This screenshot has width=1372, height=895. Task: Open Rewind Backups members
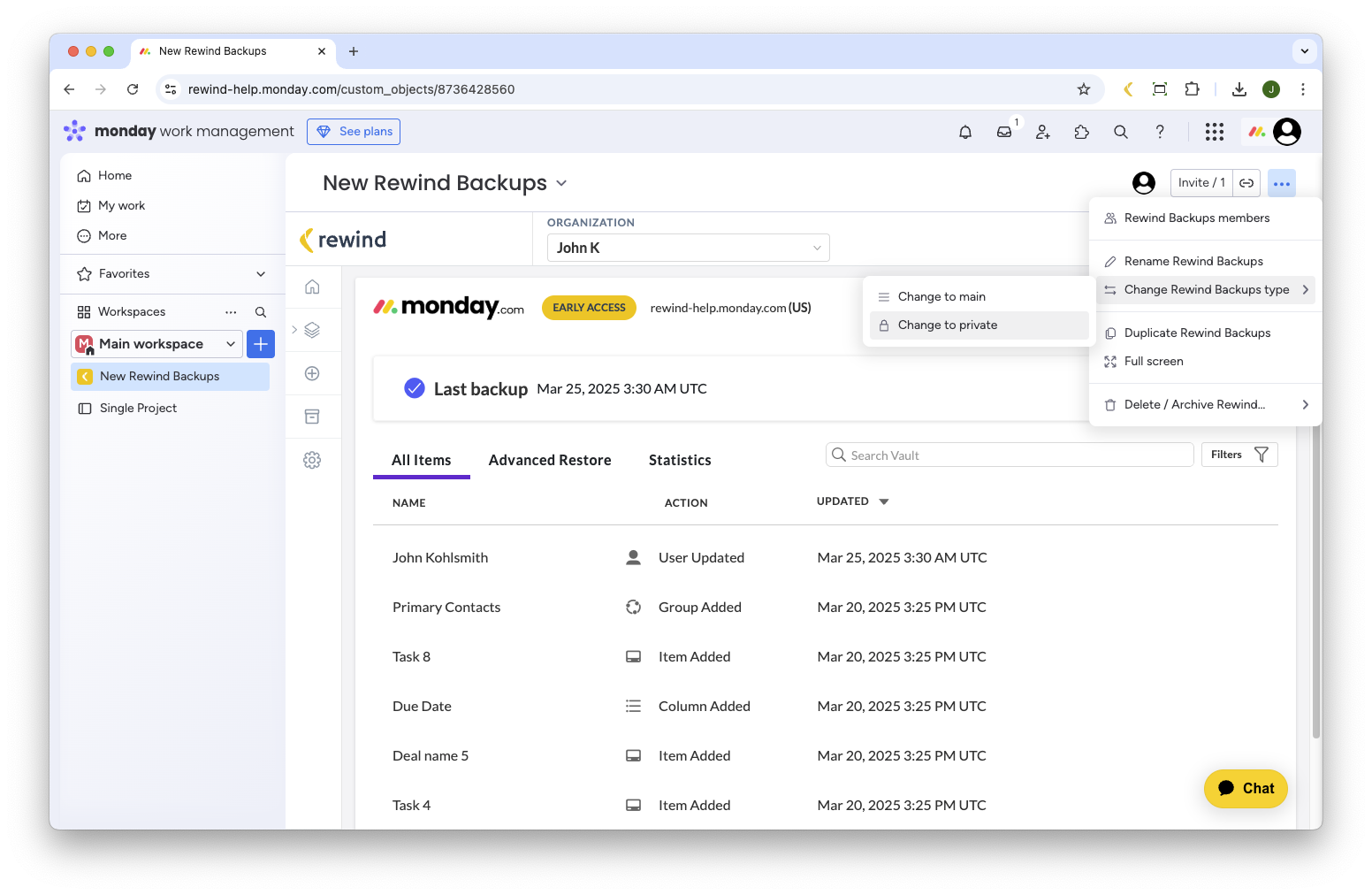[1206, 218]
